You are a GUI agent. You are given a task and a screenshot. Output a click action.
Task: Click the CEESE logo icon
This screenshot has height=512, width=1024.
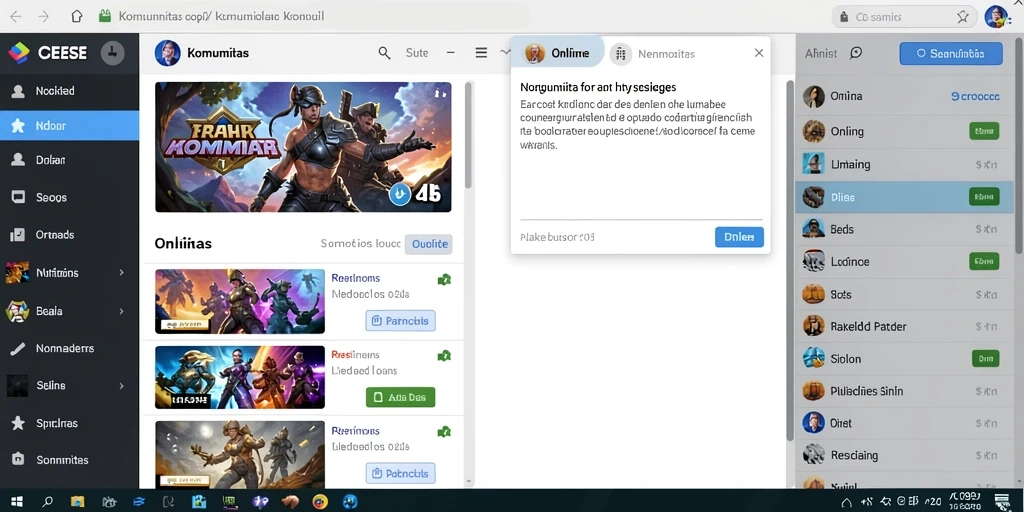click(18, 52)
